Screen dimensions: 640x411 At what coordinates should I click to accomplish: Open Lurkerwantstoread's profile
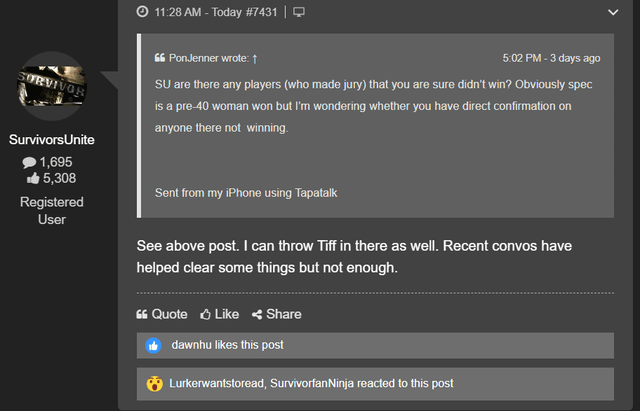point(217,383)
